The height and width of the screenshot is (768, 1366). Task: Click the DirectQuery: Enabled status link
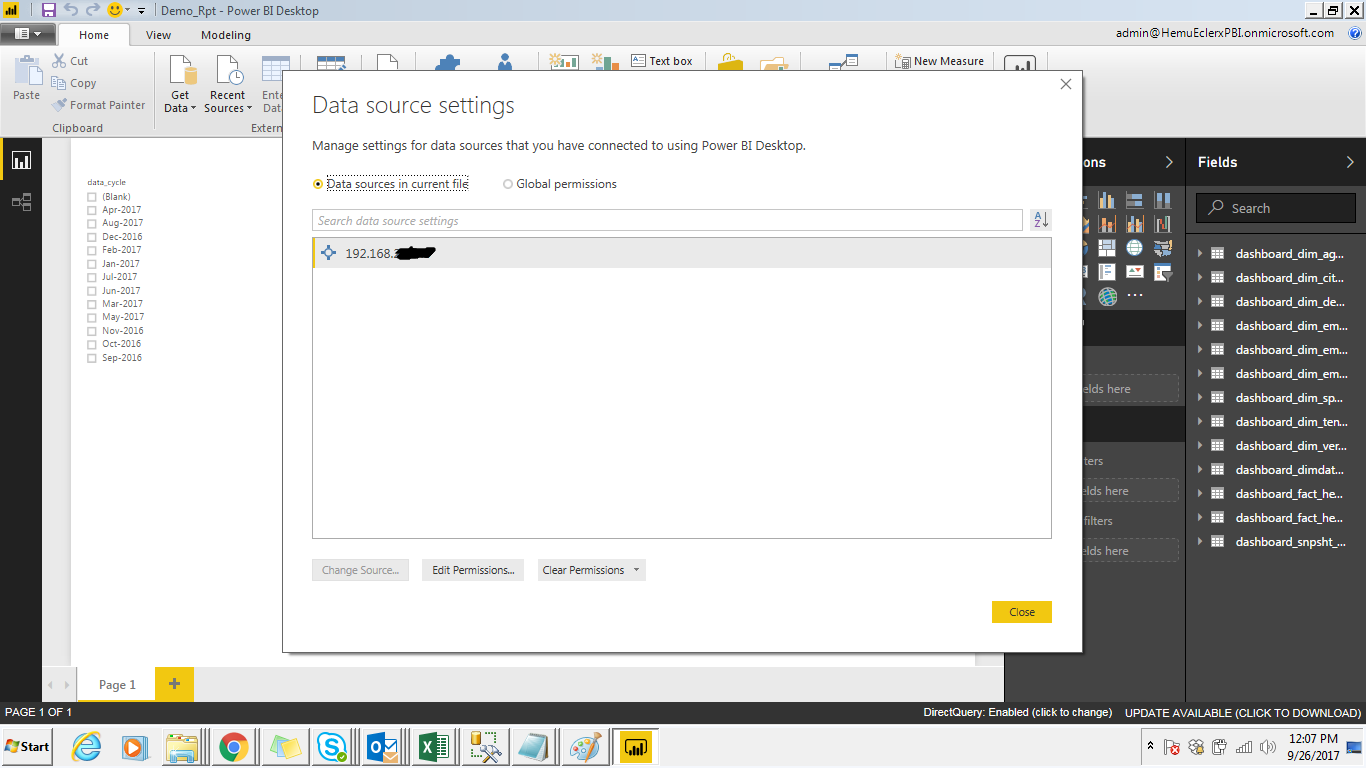(1017, 713)
